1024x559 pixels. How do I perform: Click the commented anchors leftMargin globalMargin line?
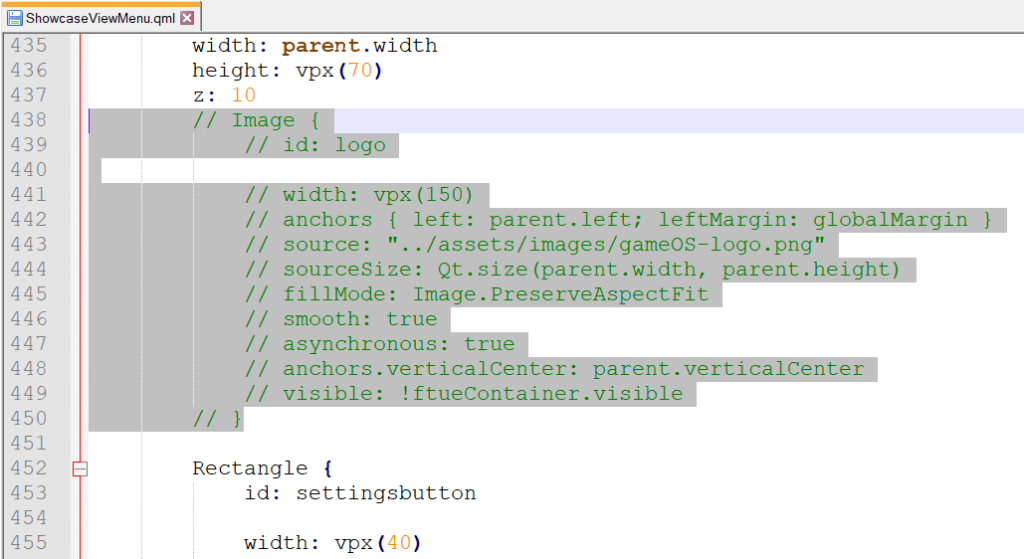(618, 219)
